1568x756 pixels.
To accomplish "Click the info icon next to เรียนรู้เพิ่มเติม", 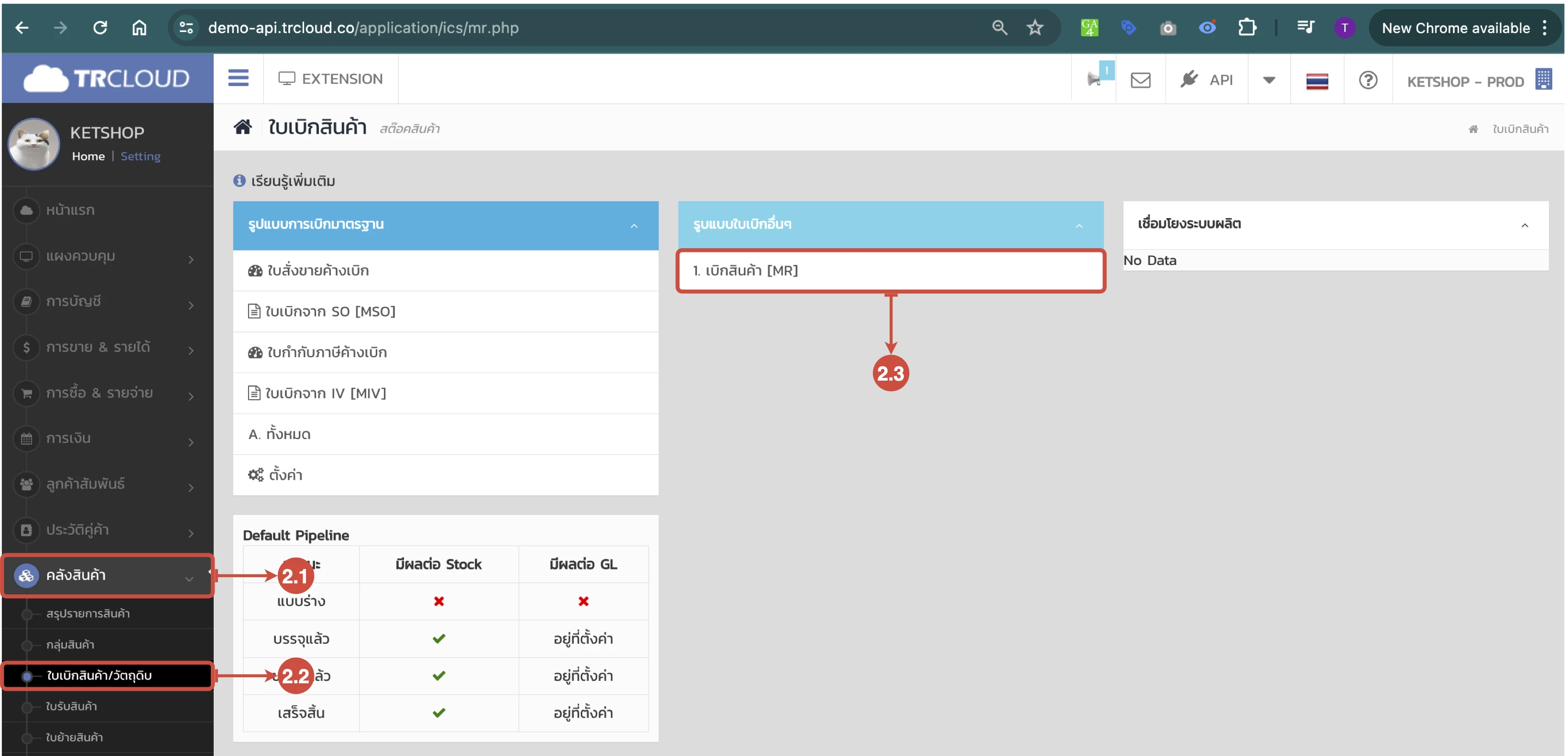I will click(x=239, y=181).
